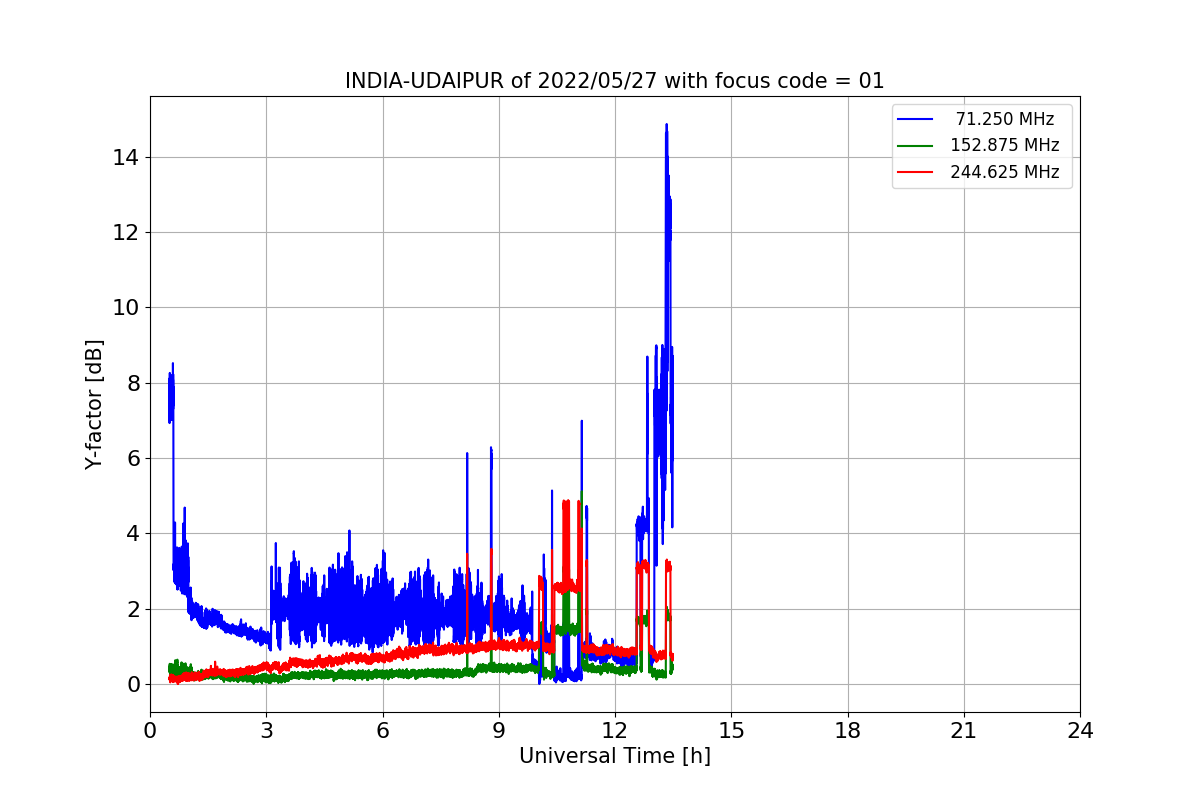
Task: Click the red line swatch in legend
Action: (x=915, y=173)
